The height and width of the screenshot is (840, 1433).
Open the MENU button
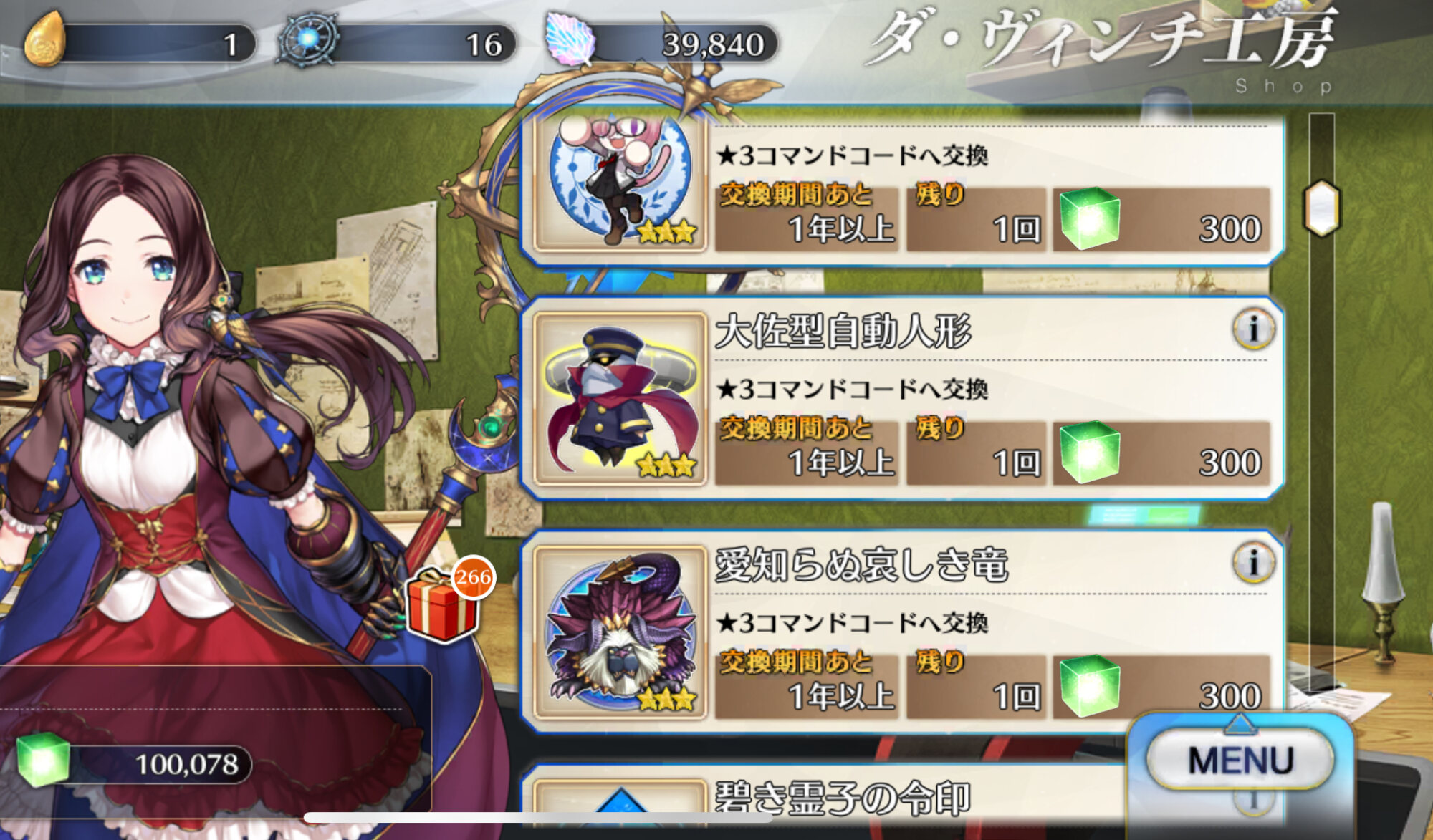pyautogui.click(x=1240, y=759)
